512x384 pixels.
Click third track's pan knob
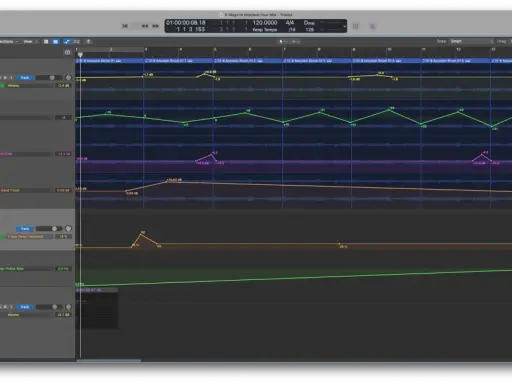[x=68, y=307]
